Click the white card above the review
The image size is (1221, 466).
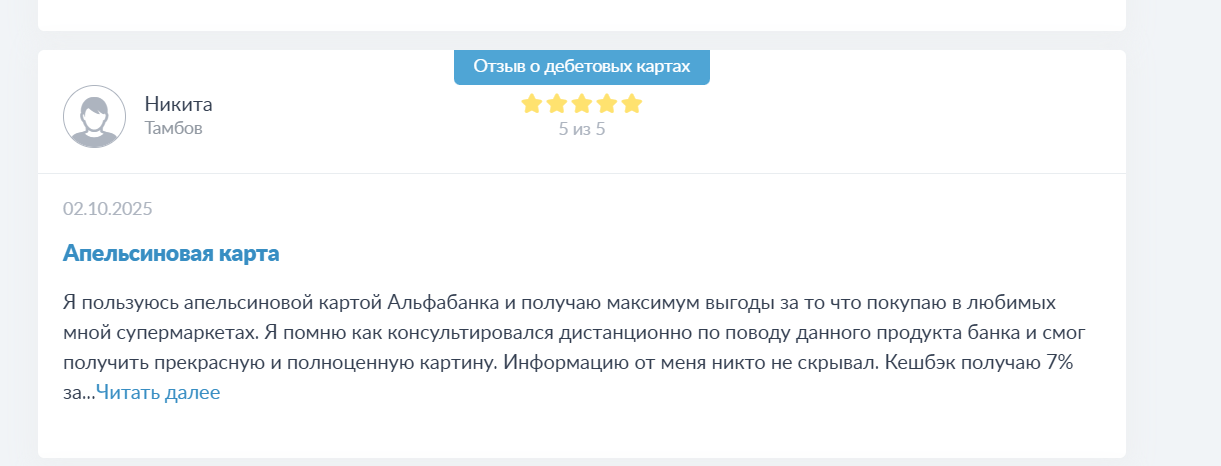click(x=581, y=14)
